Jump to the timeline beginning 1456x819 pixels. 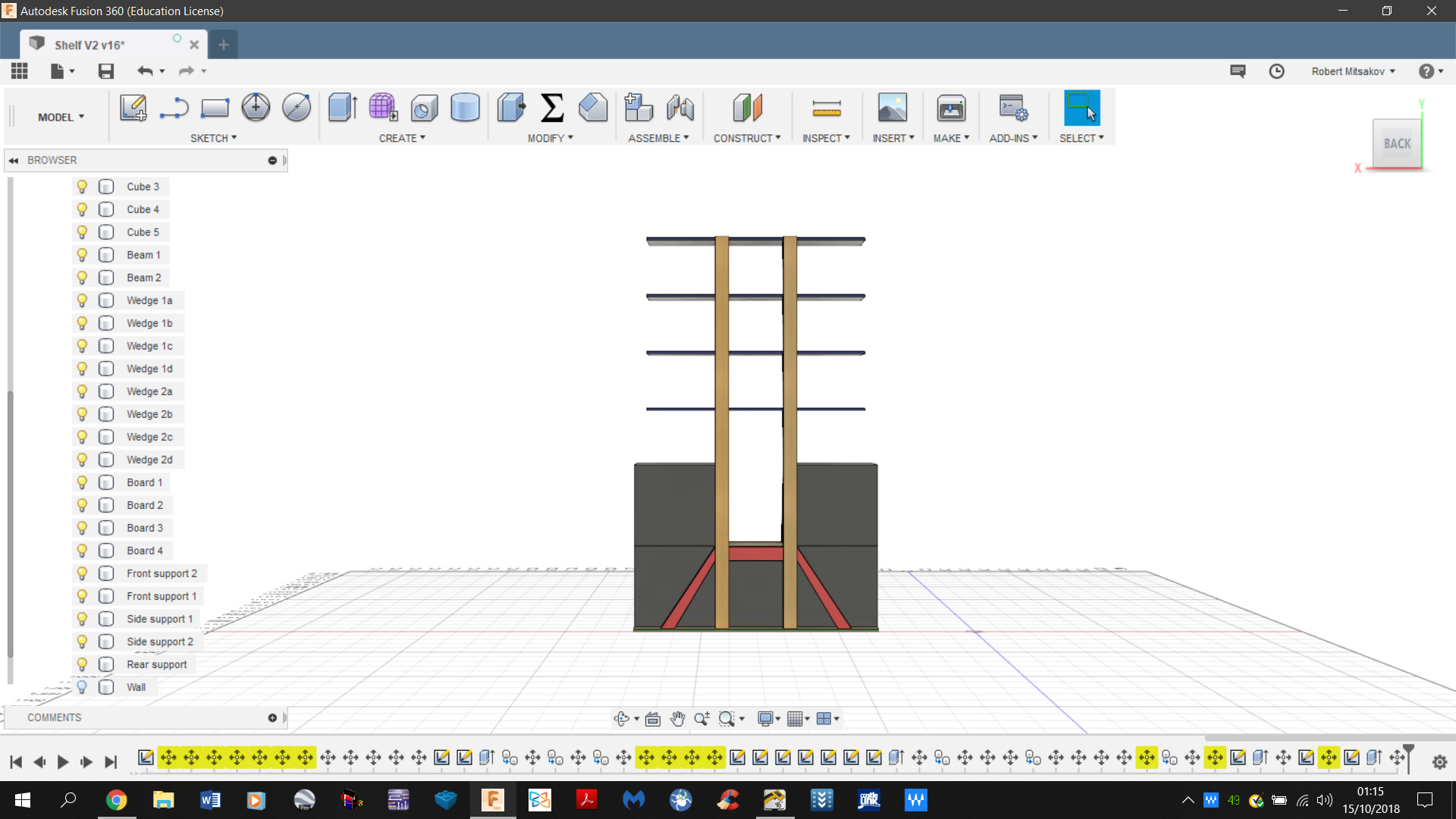point(16,762)
